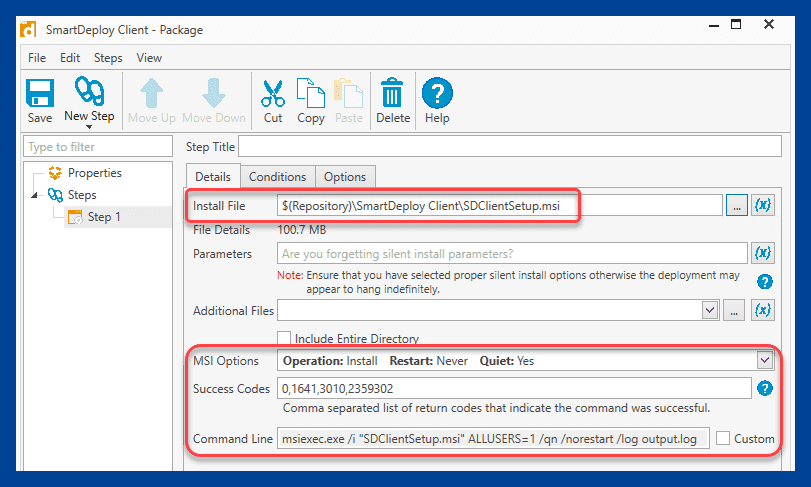Click the SmartDeploy app icon in title bar
This screenshot has width=811, height=487.
(28, 29)
